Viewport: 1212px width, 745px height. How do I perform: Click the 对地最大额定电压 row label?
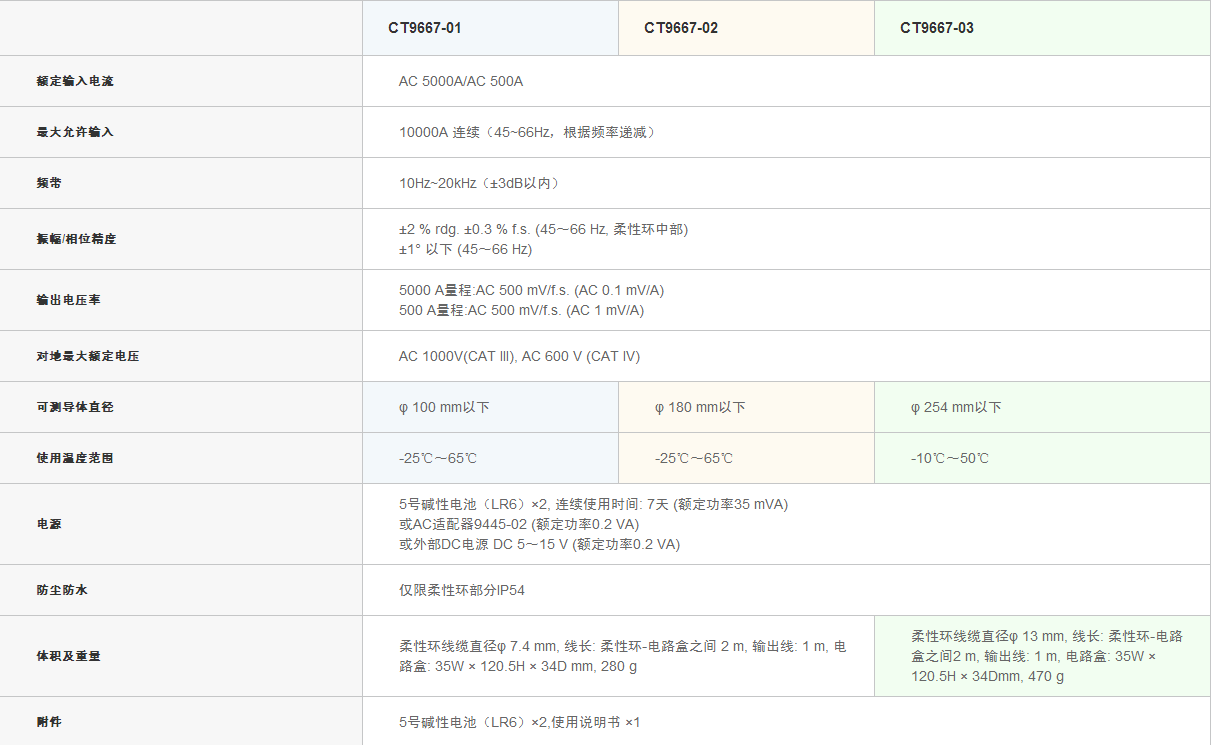click(x=88, y=357)
